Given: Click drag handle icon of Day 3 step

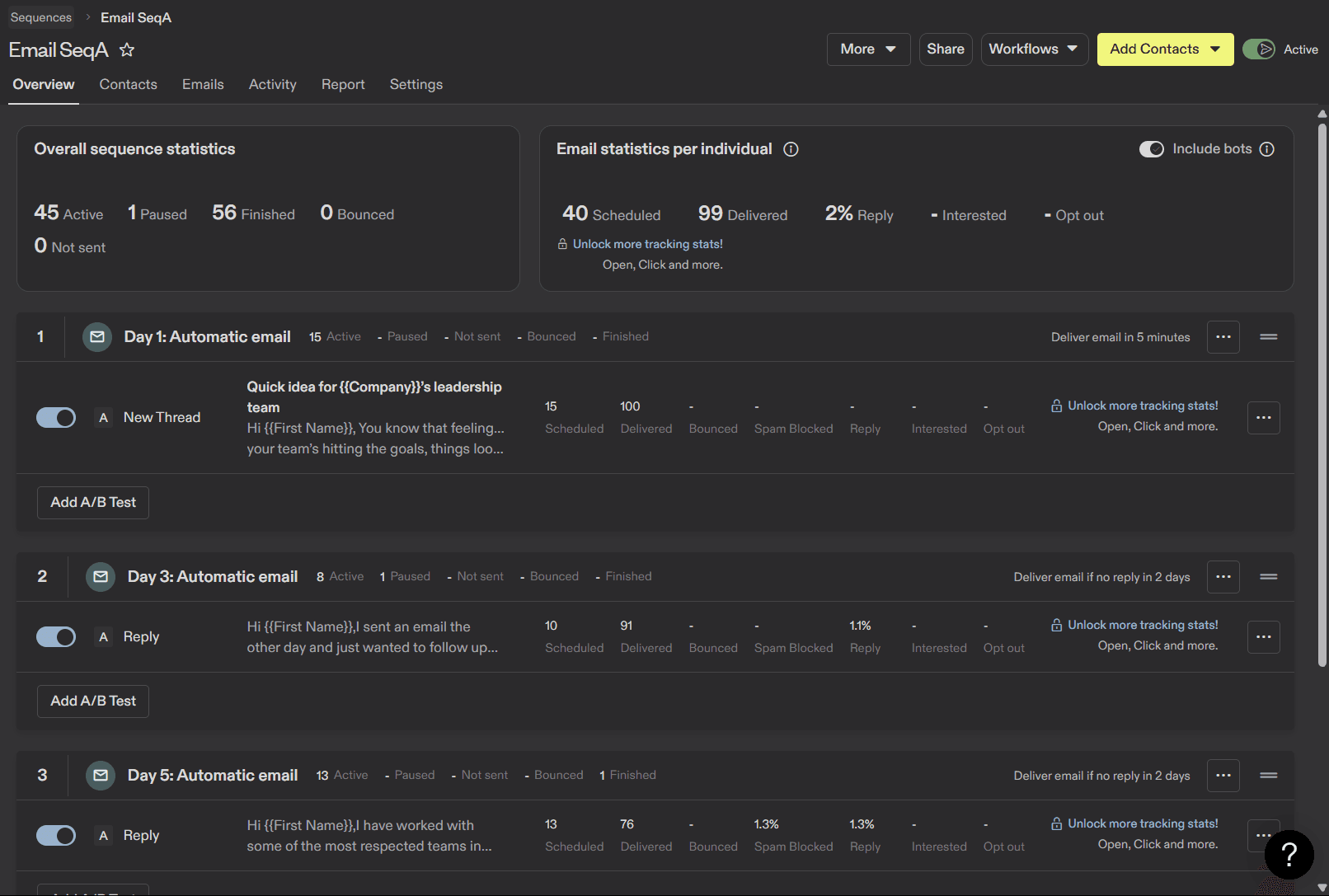Looking at the screenshot, I should (1269, 577).
